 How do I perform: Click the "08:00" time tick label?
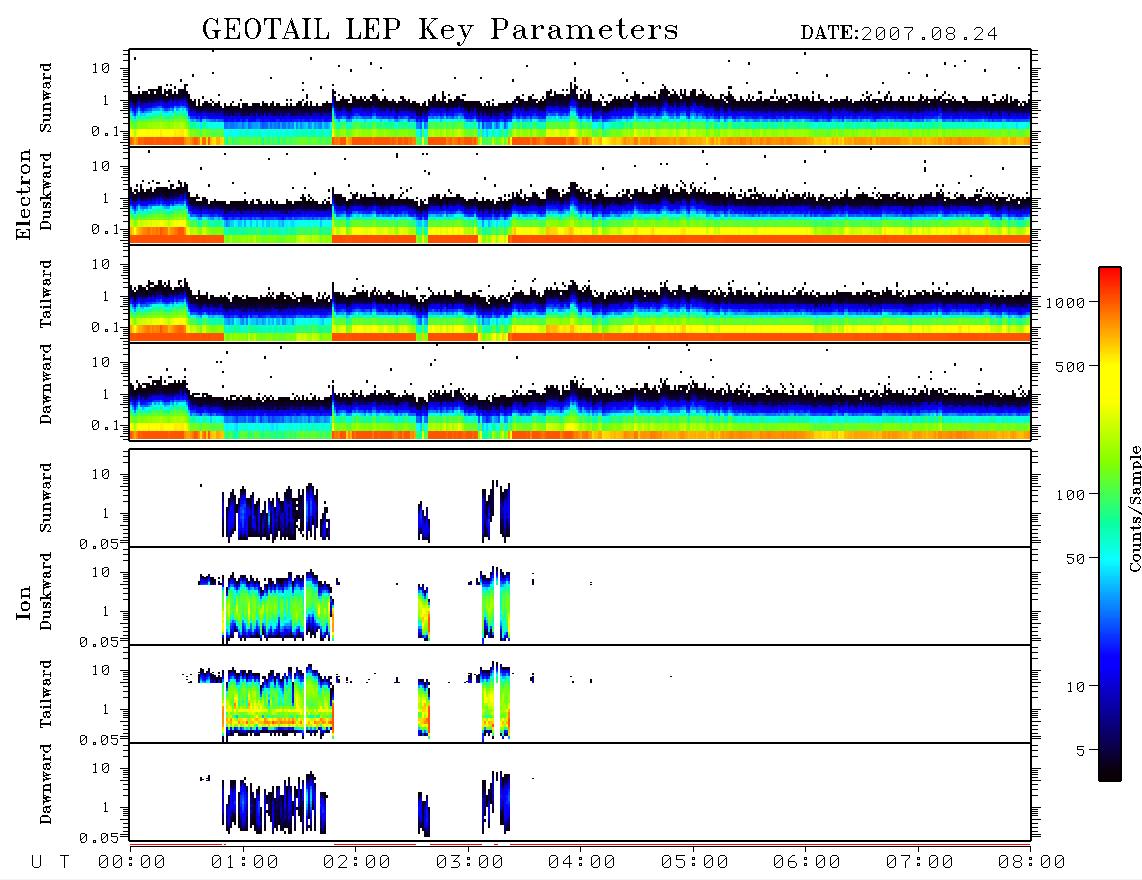1031,863
